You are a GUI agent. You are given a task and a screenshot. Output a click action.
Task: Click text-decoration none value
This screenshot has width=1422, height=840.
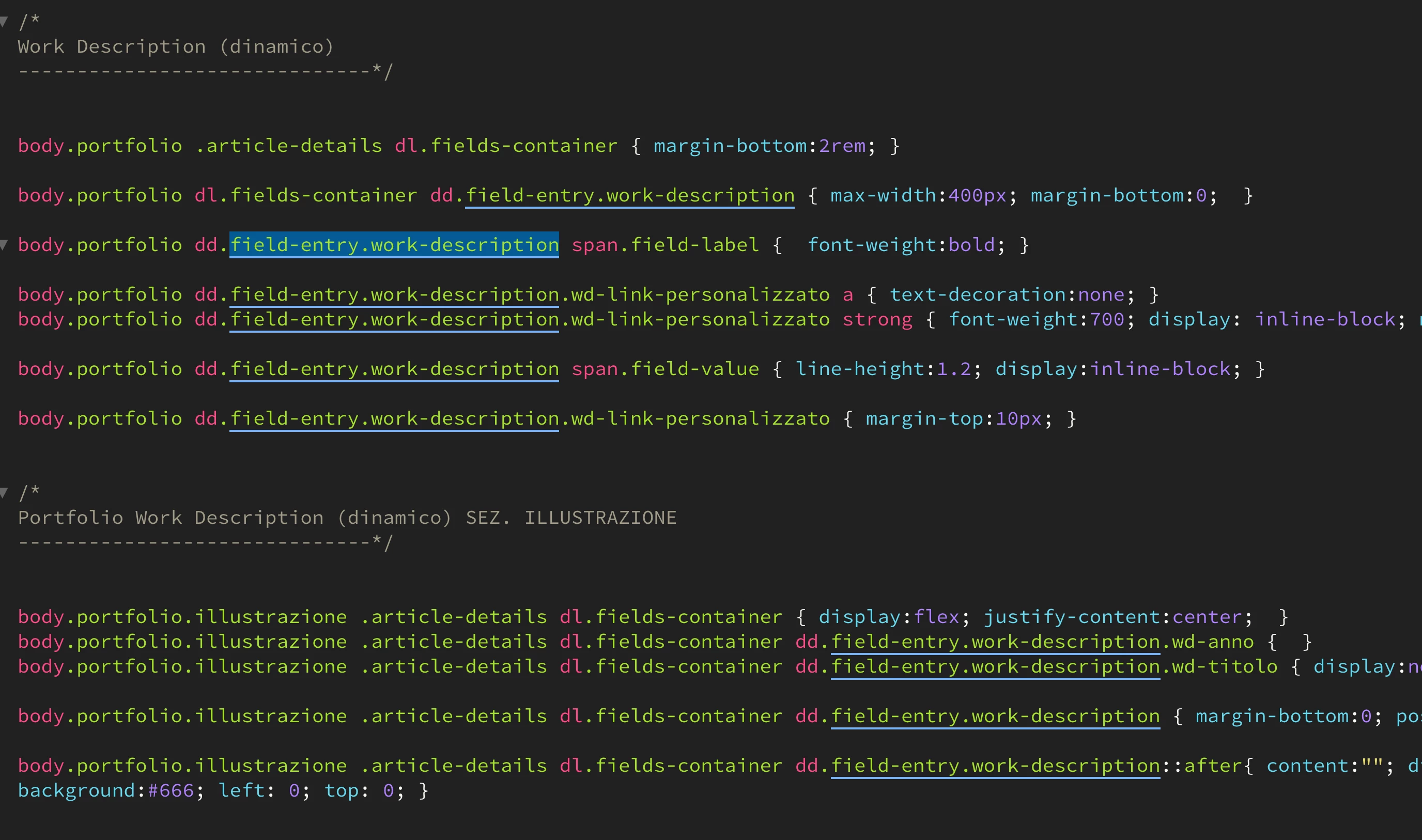pyautogui.click(x=1101, y=294)
